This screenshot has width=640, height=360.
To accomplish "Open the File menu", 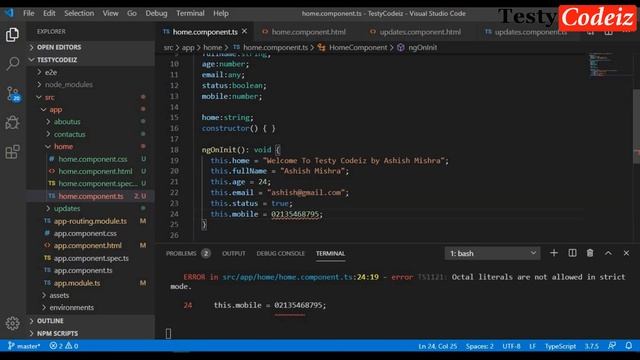I will click(x=29, y=13).
